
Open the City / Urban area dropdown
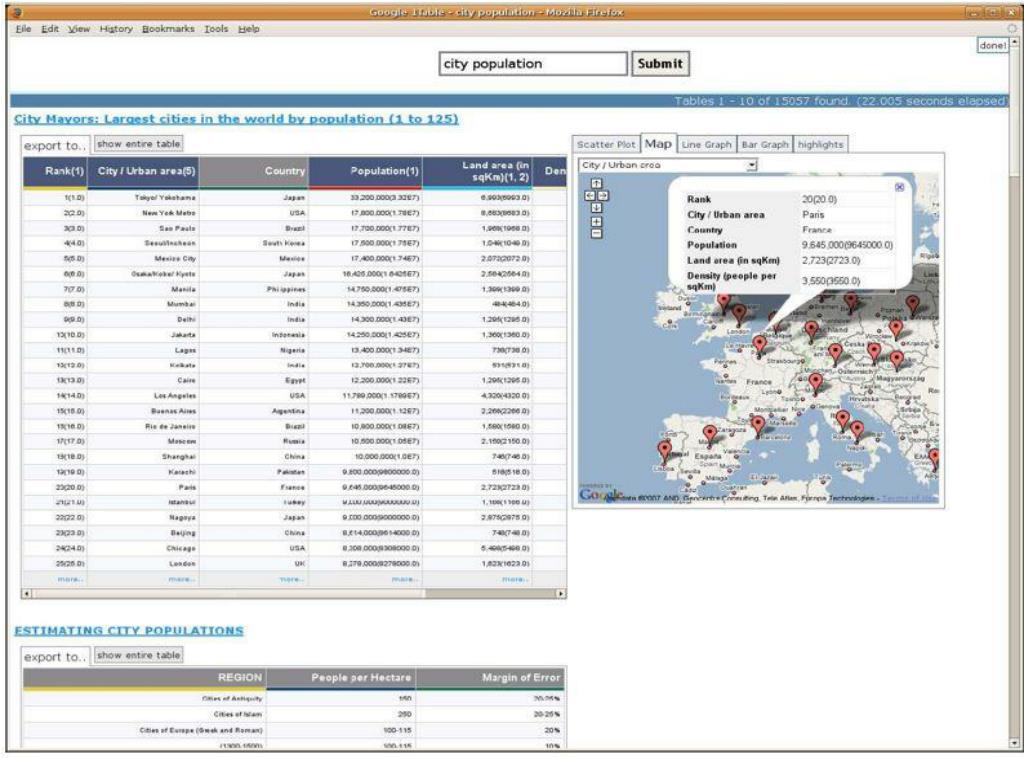click(x=667, y=165)
